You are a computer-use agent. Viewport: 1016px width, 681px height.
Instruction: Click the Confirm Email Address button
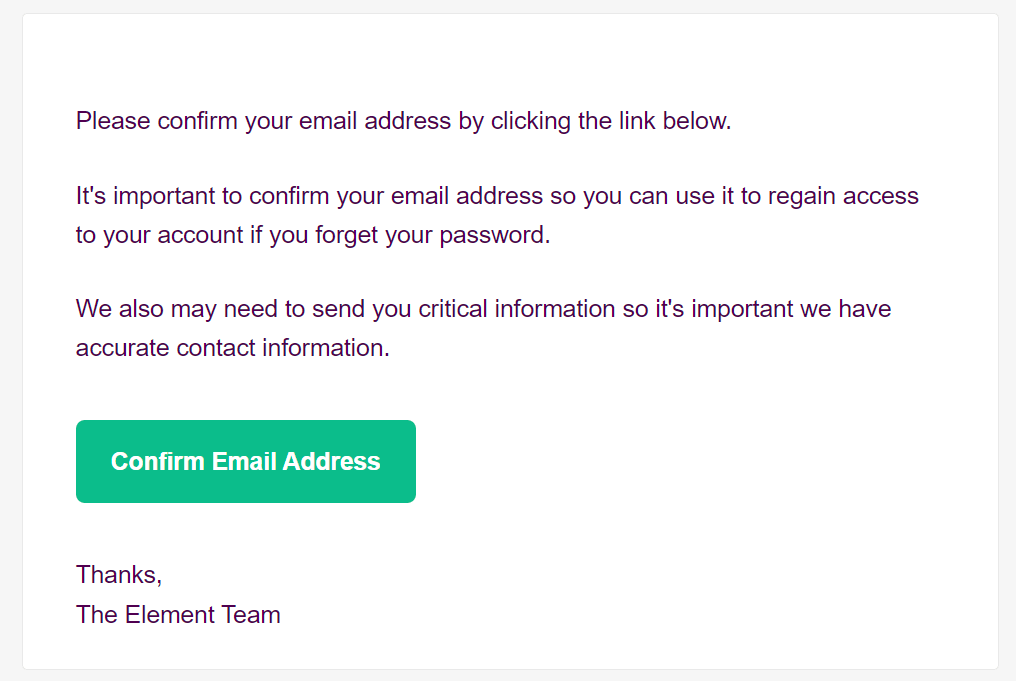(246, 461)
